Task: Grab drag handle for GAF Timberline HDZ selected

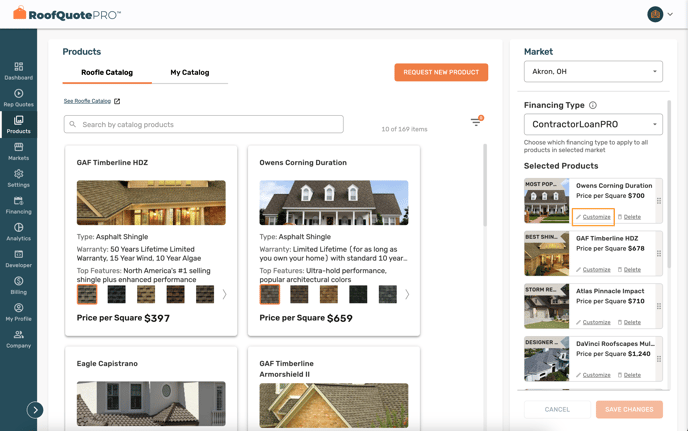Action: [659, 254]
